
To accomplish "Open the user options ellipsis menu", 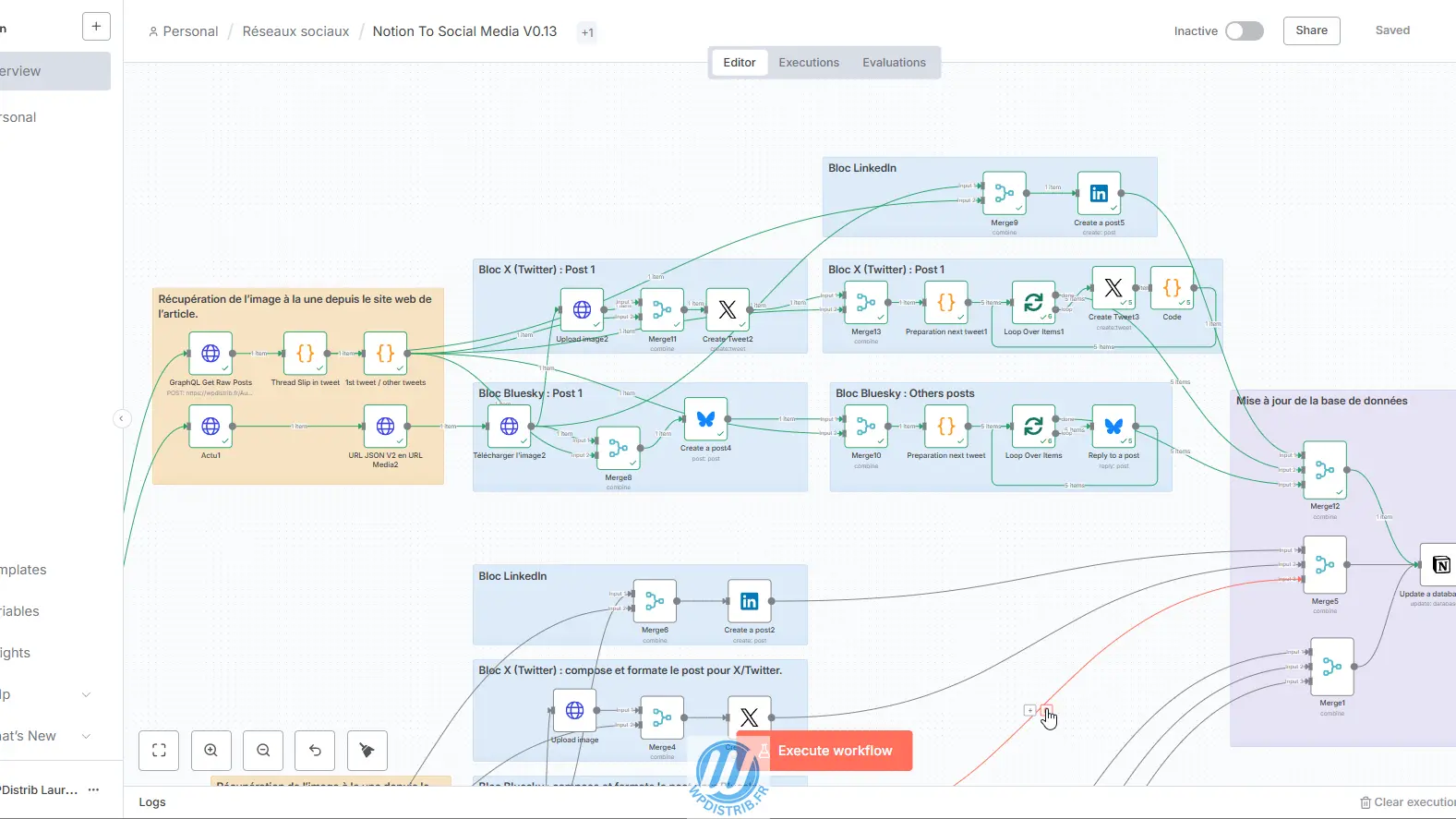I will pos(93,789).
